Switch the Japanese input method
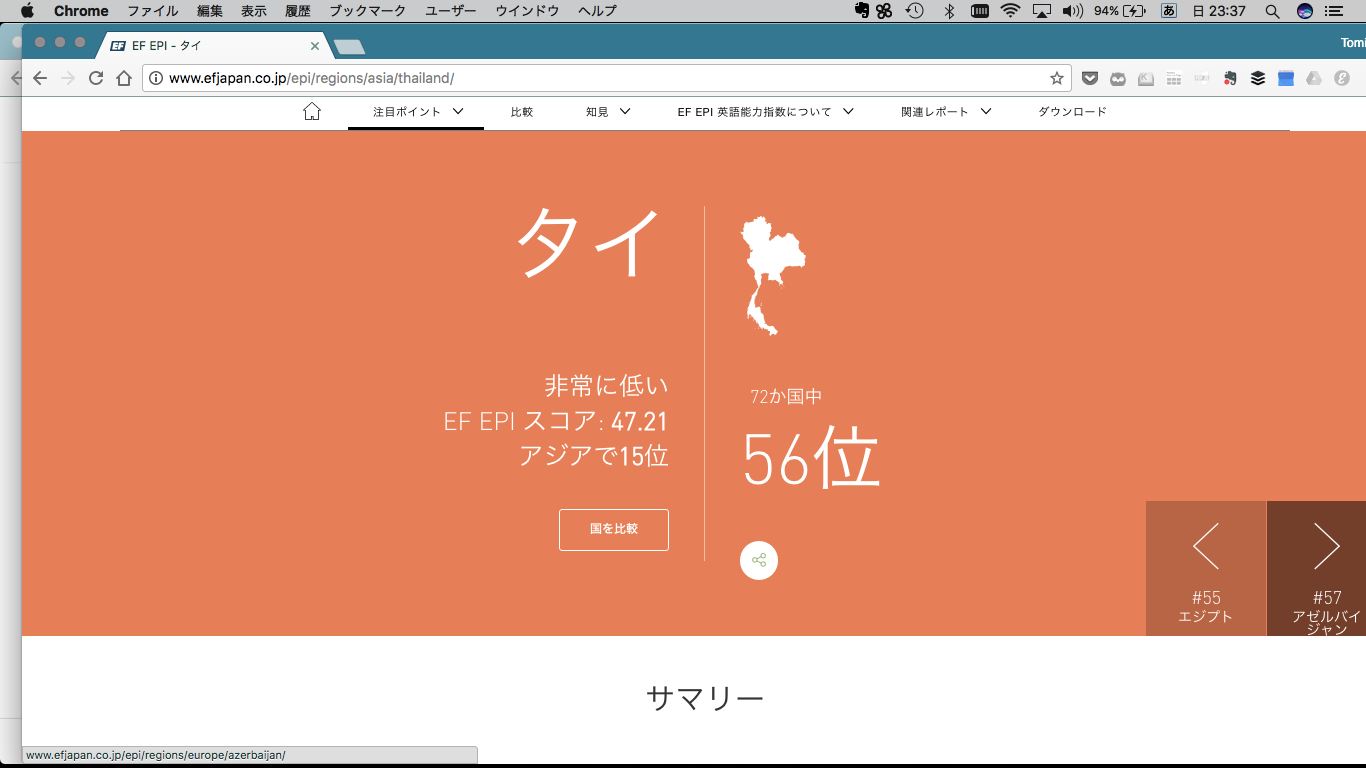This screenshot has height=768, width=1366. [1168, 11]
